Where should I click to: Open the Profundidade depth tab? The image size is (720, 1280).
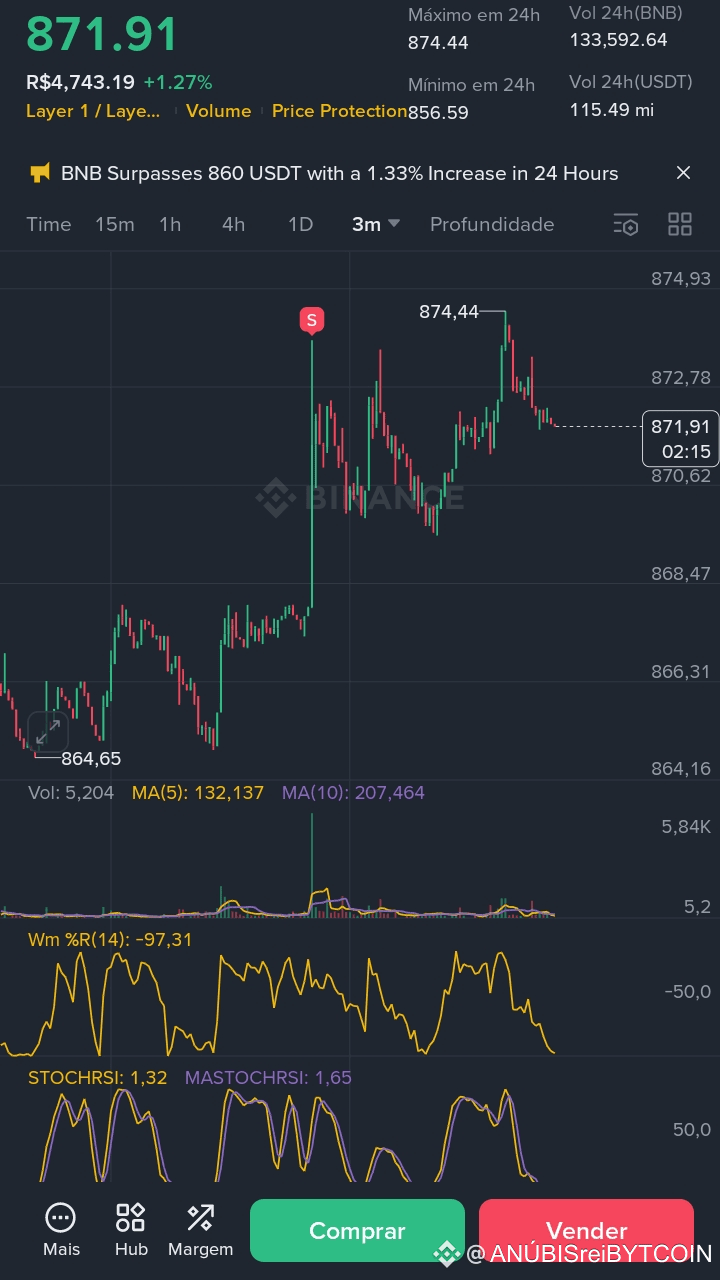(x=492, y=224)
